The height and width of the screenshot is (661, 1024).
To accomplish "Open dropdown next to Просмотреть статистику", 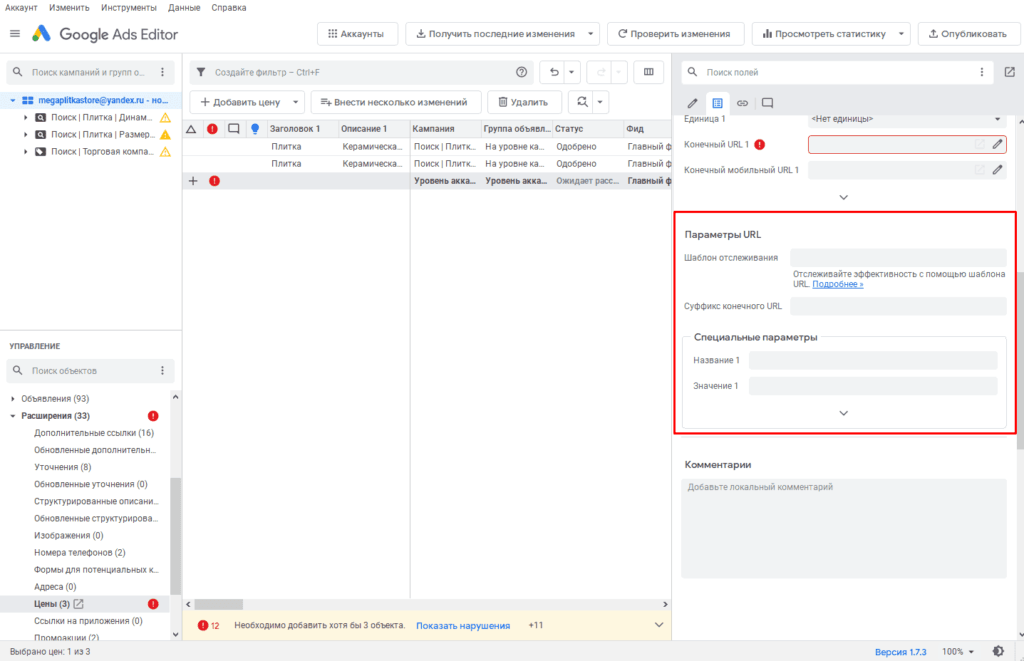I will 901,34.
